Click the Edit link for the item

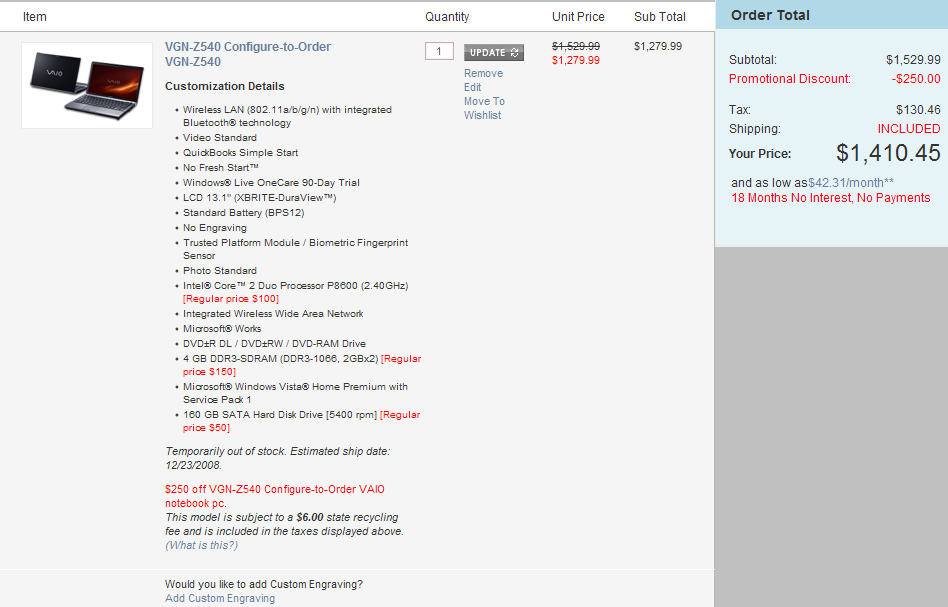click(472, 87)
